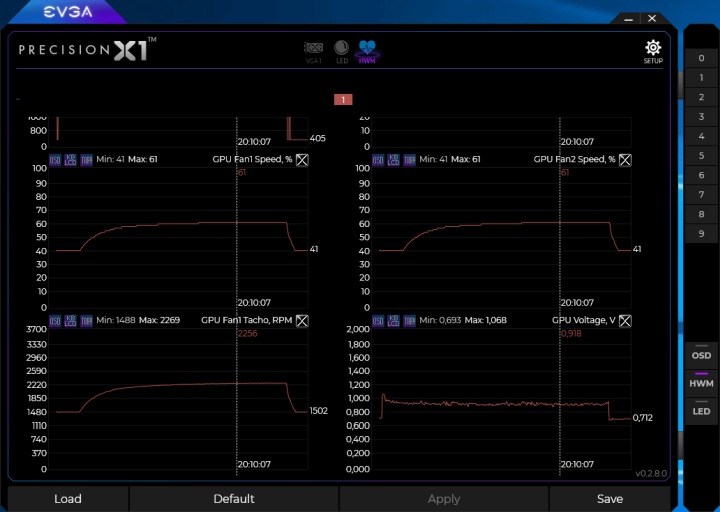720x512 pixels.
Task: Reset settings with Default button
Action: pos(234,499)
